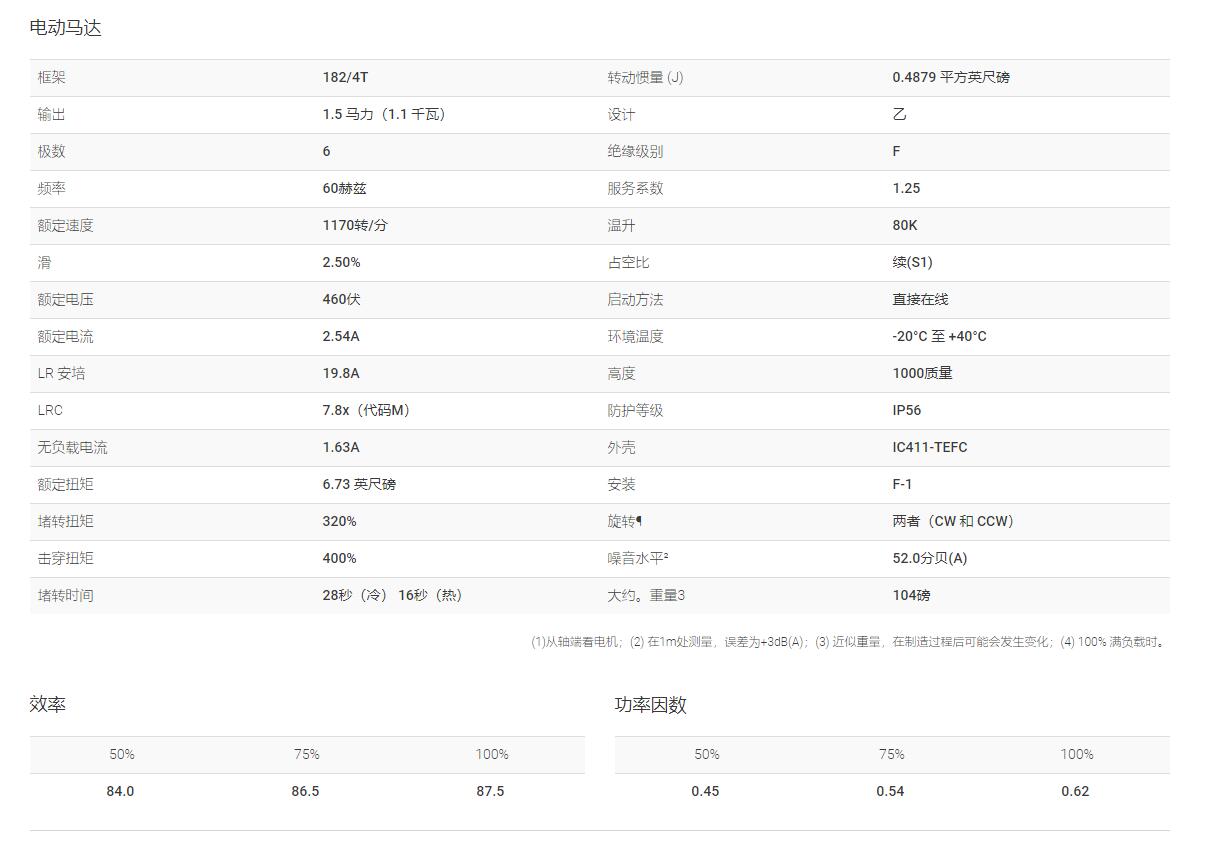Screen dimensions: 1216x846
Task: Click the frequency value 60赫兹
Action: pyautogui.click(x=344, y=188)
